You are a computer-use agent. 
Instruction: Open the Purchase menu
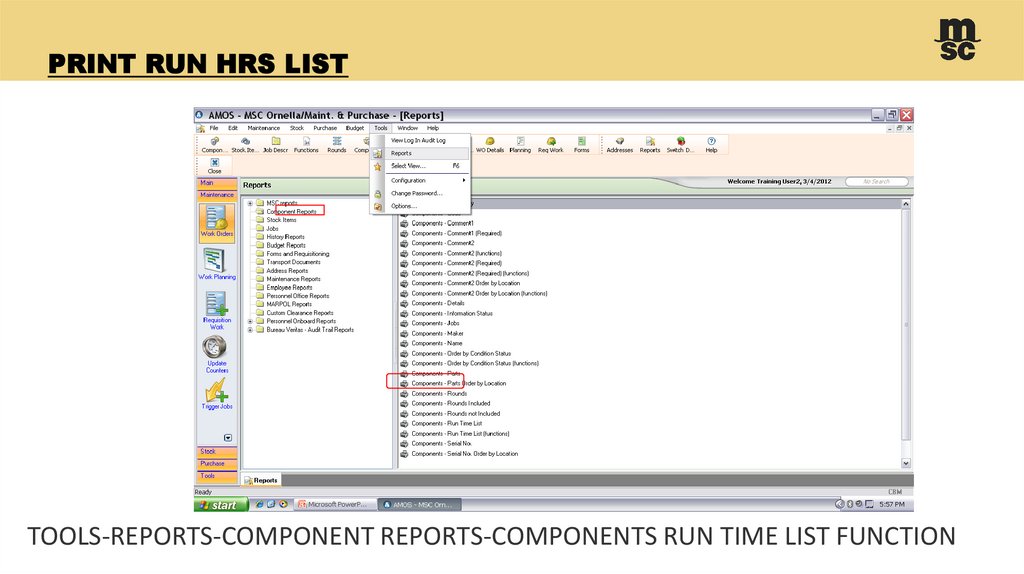[325, 128]
